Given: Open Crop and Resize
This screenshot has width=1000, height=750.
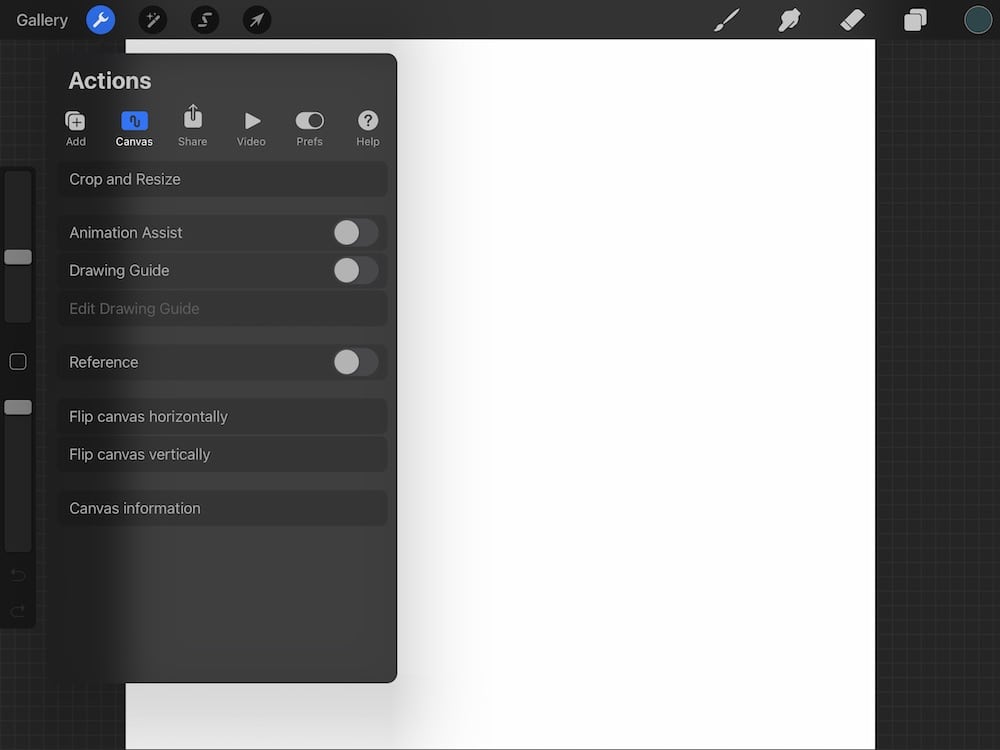Looking at the screenshot, I should (222, 179).
